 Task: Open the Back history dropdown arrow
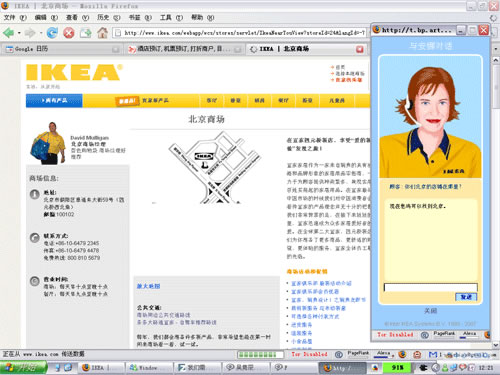[19, 33]
